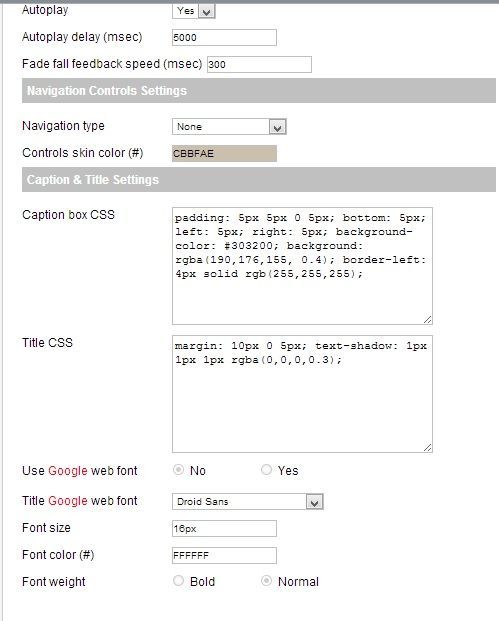The image size is (499, 621).
Task: Click the Fade fall feedback speed field
Action: (259, 65)
